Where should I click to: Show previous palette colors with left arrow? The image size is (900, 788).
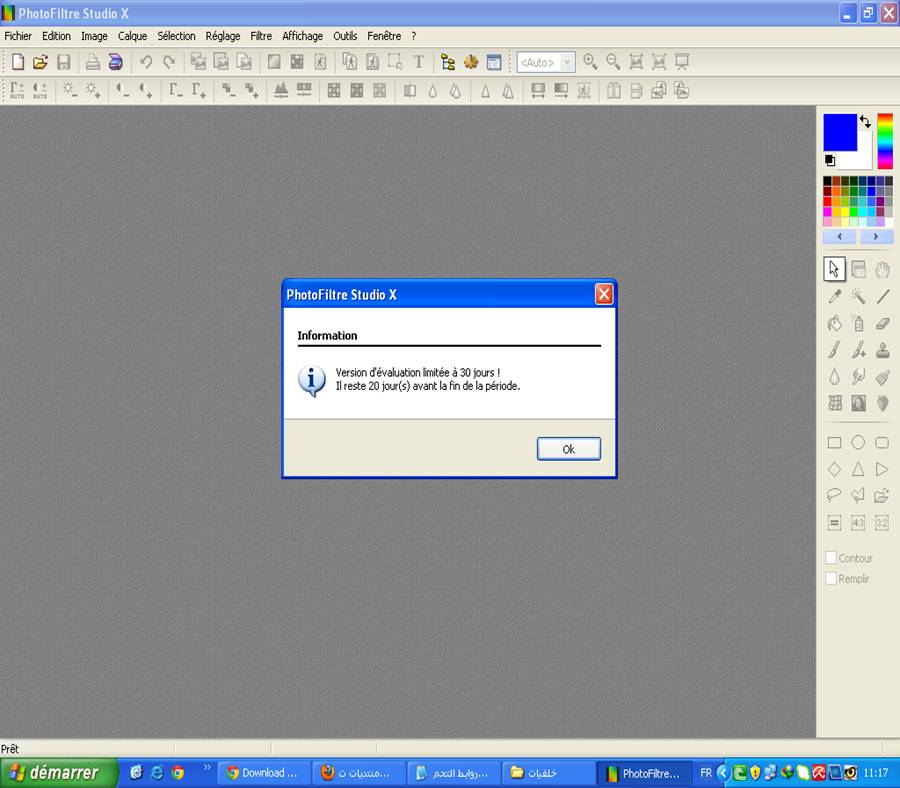(x=839, y=236)
